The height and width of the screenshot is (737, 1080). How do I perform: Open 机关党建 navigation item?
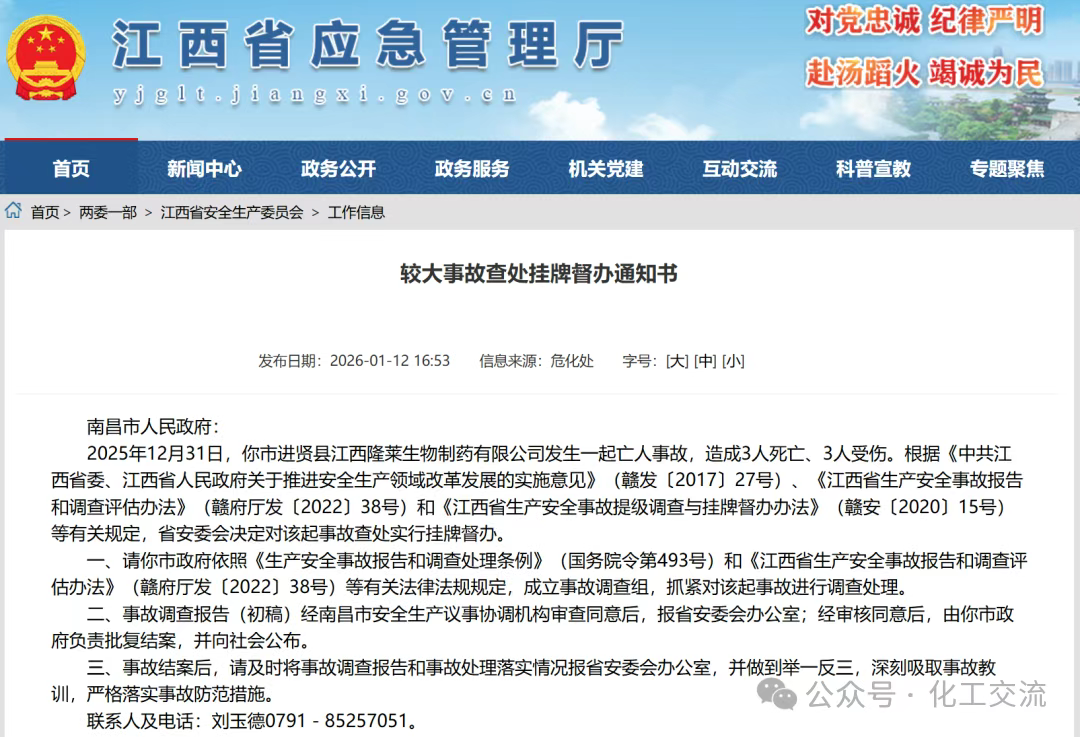pos(606,169)
